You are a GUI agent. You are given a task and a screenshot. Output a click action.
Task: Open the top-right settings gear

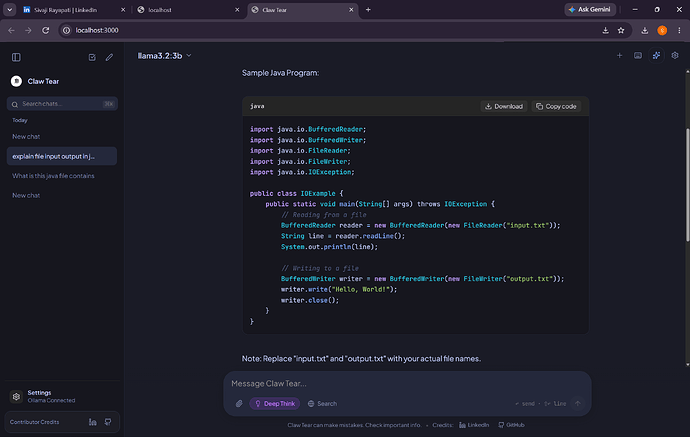(675, 55)
